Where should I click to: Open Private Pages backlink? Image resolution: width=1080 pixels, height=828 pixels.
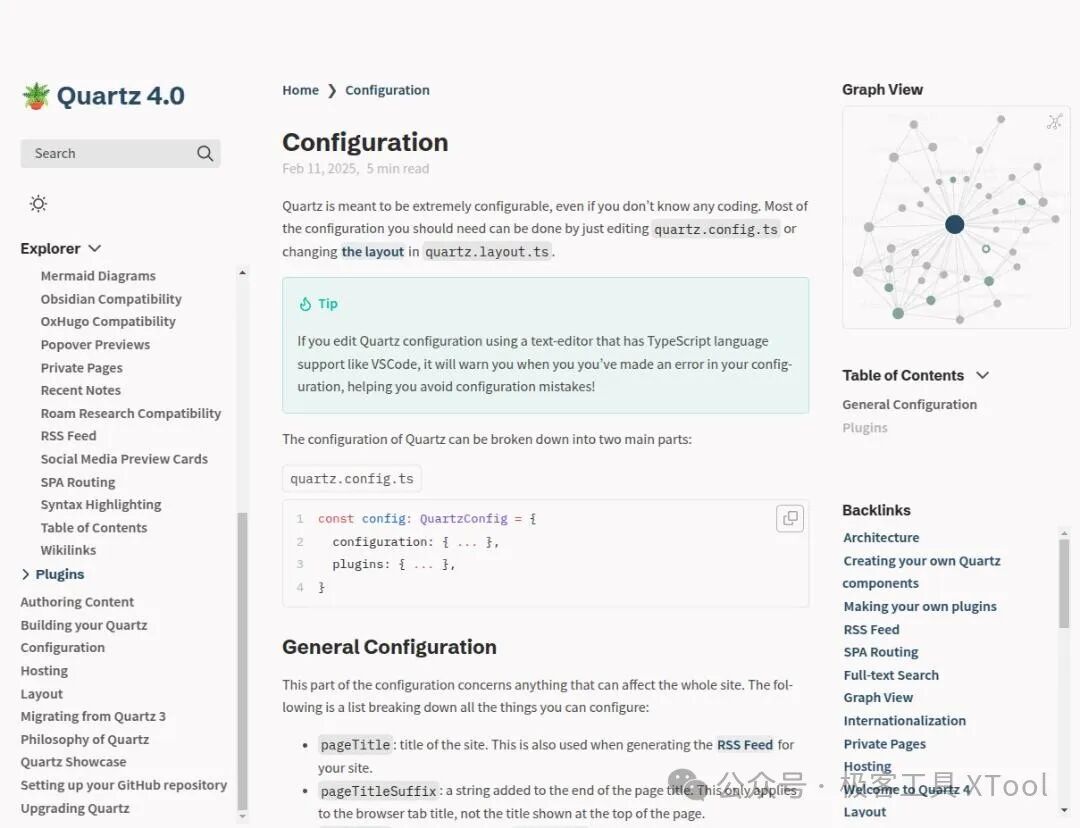pyautogui.click(x=884, y=744)
